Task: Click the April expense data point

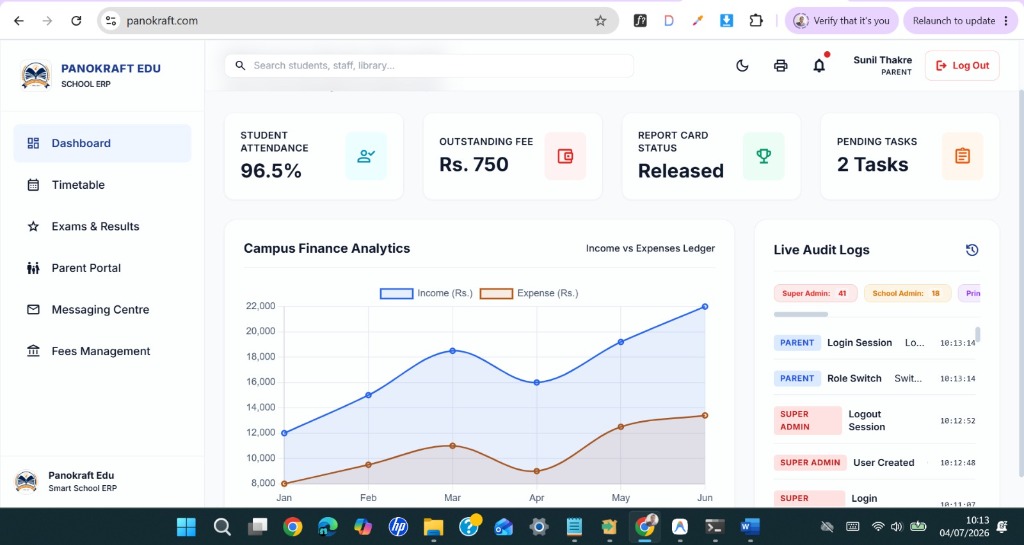Action: 536,471
